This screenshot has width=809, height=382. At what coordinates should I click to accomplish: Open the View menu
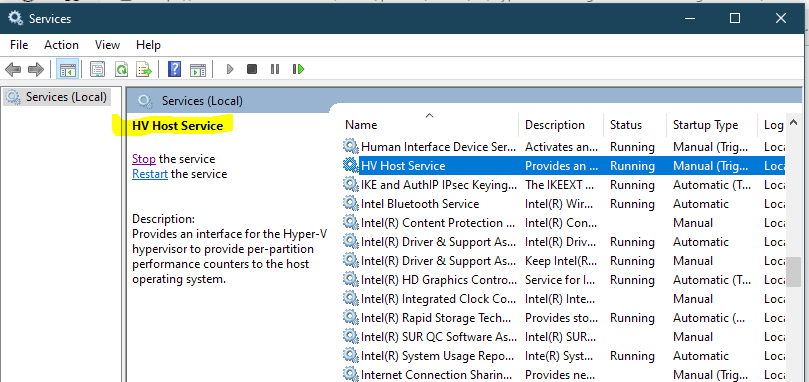(107, 45)
